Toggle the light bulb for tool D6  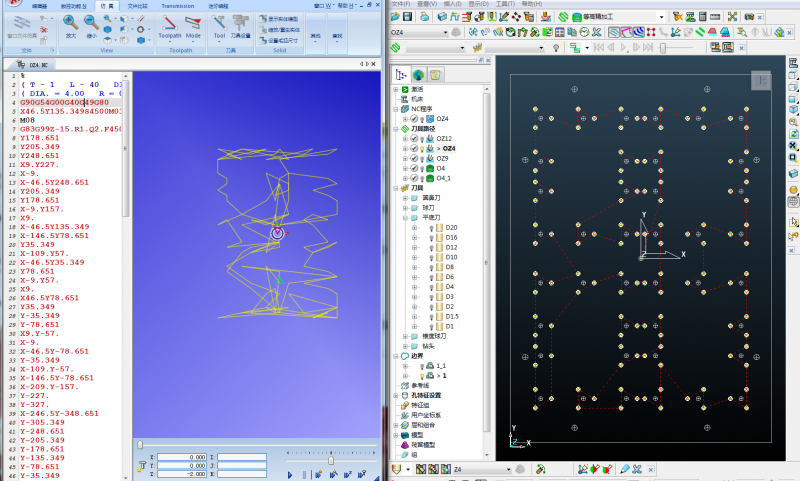pyautogui.click(x=431, y=277)
